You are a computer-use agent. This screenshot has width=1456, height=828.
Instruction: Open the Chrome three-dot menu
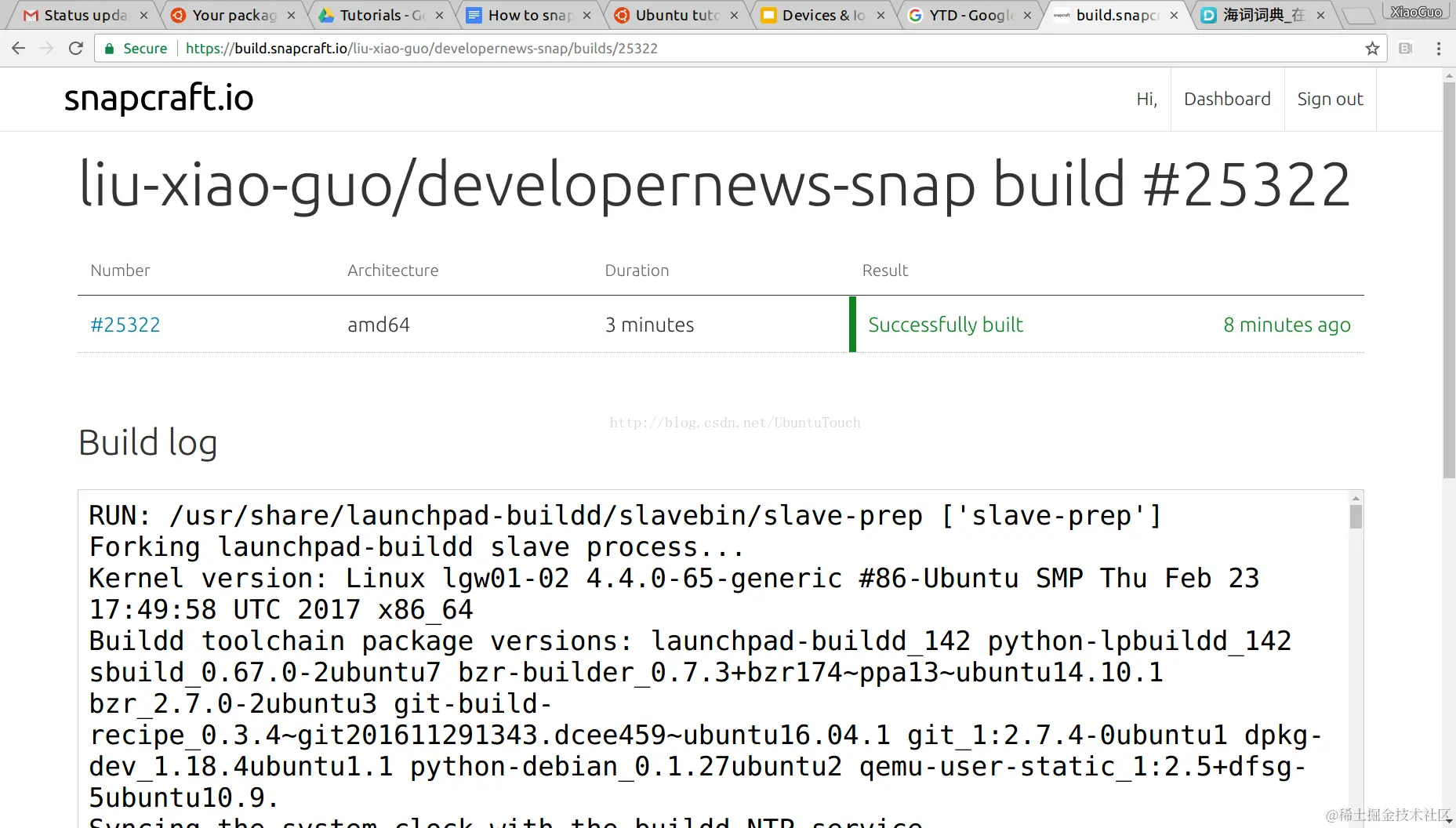[x=1439, y=49]
